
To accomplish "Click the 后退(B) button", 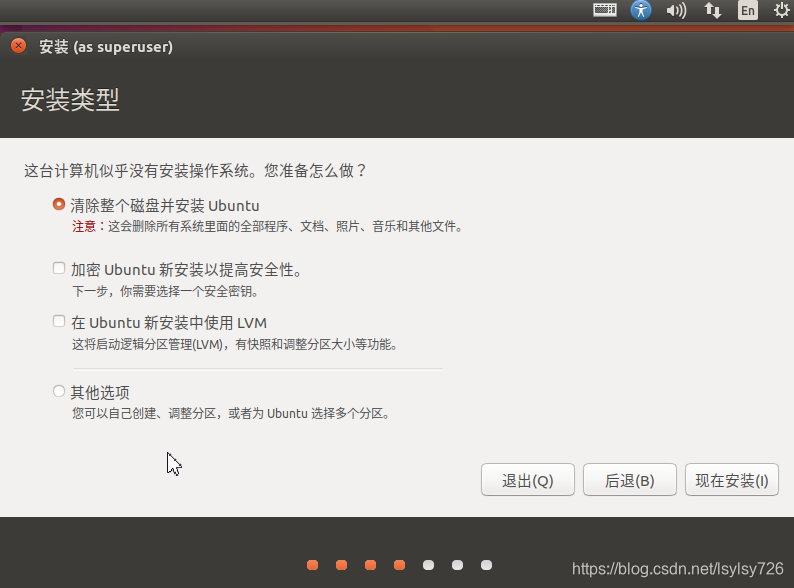I will click(629, 480).
